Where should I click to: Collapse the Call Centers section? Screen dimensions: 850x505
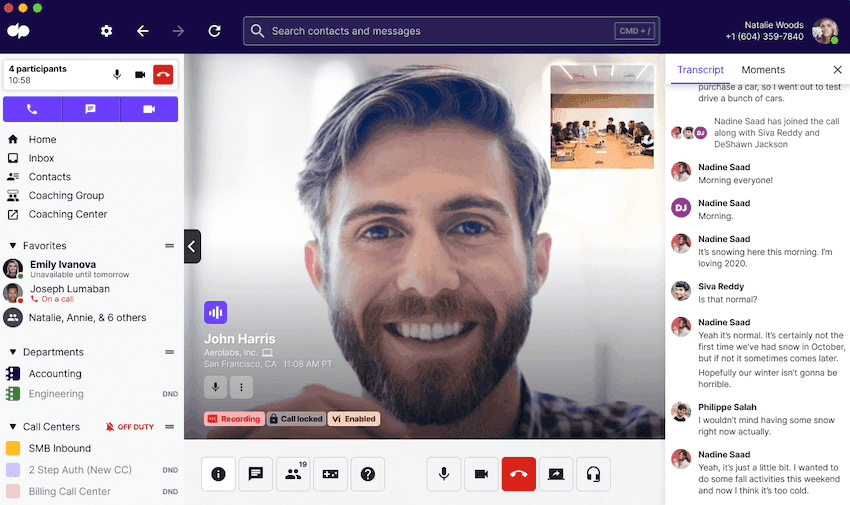pyautogui.click(x=13, y=426)
